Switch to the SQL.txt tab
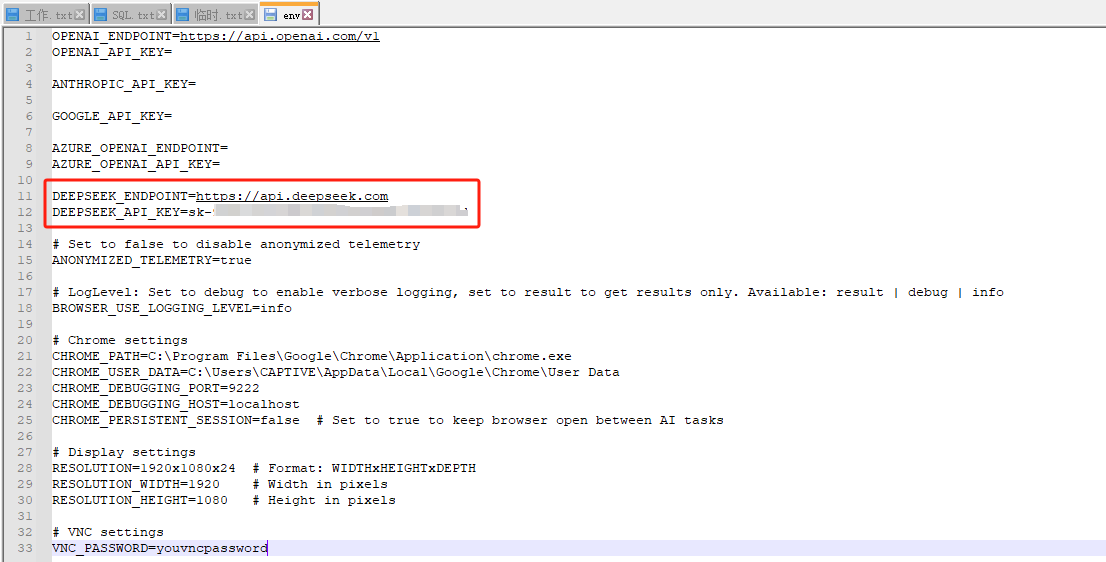This screenshot has width=1106, height=562. tap(130, 14)
